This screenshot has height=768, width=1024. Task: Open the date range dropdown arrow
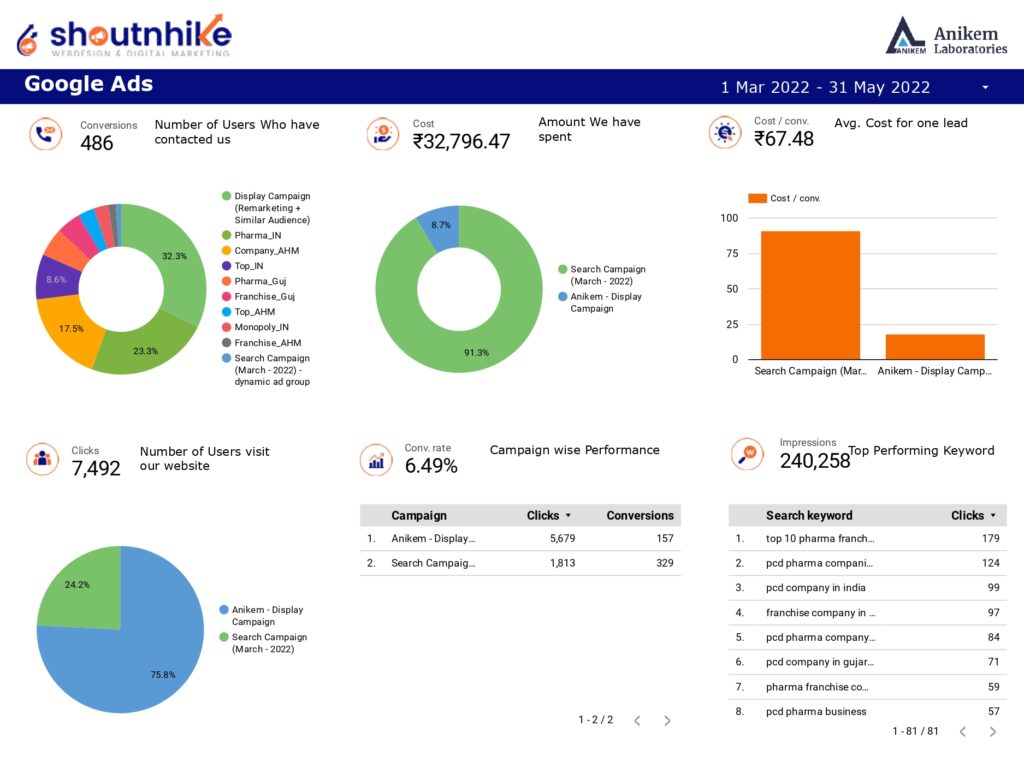985,88
